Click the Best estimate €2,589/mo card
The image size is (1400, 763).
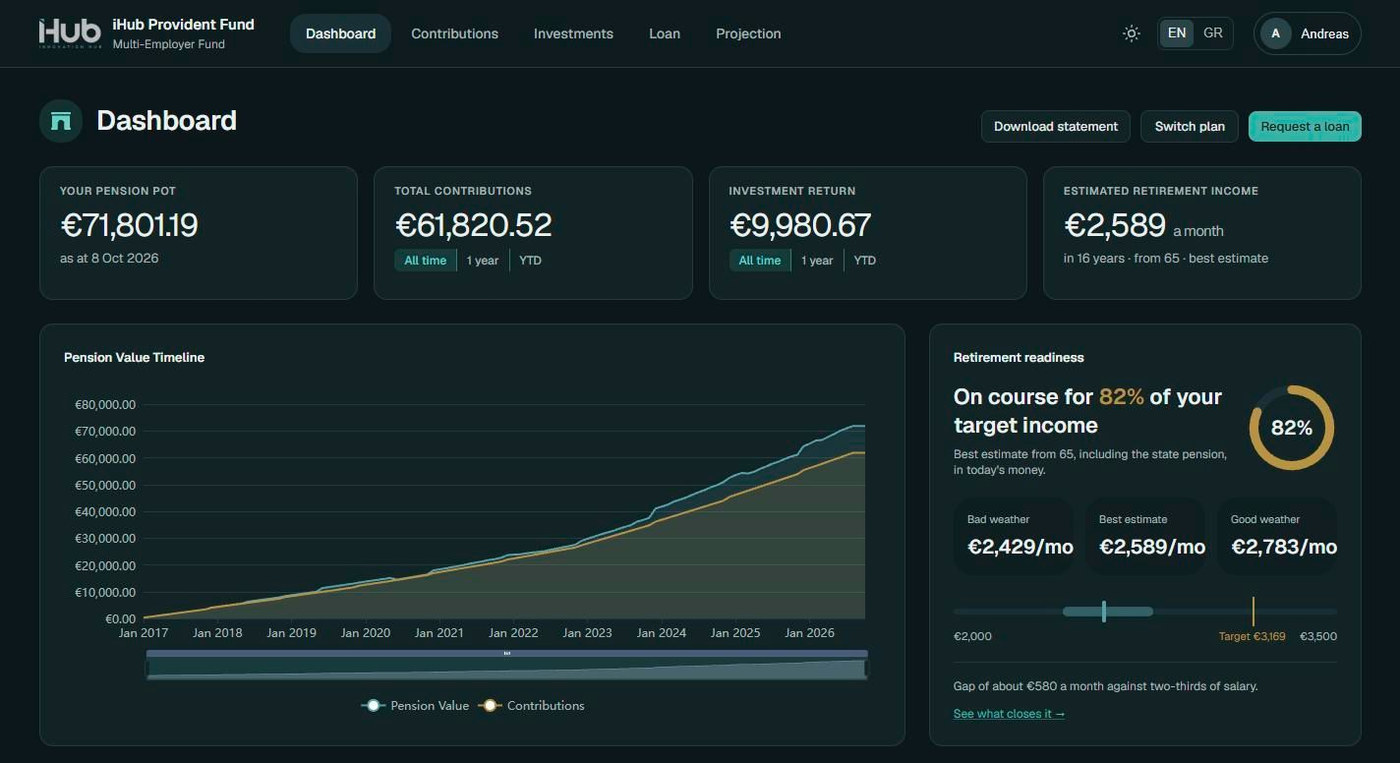pos(1146,536)
